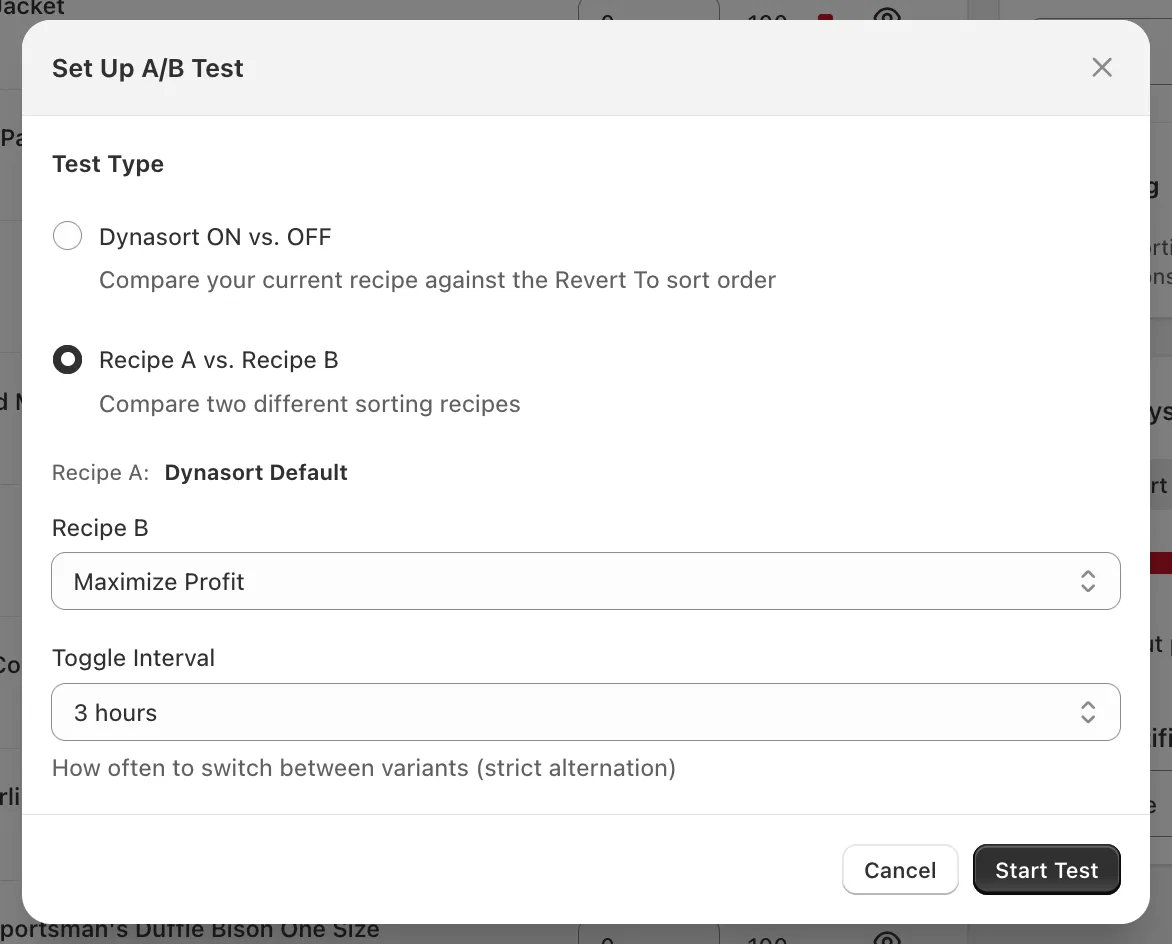Viewport: 1172px width, 944px height.
Task: Open the Toggle Interval dropdown showing 3 hours
Action: [586, 712]
